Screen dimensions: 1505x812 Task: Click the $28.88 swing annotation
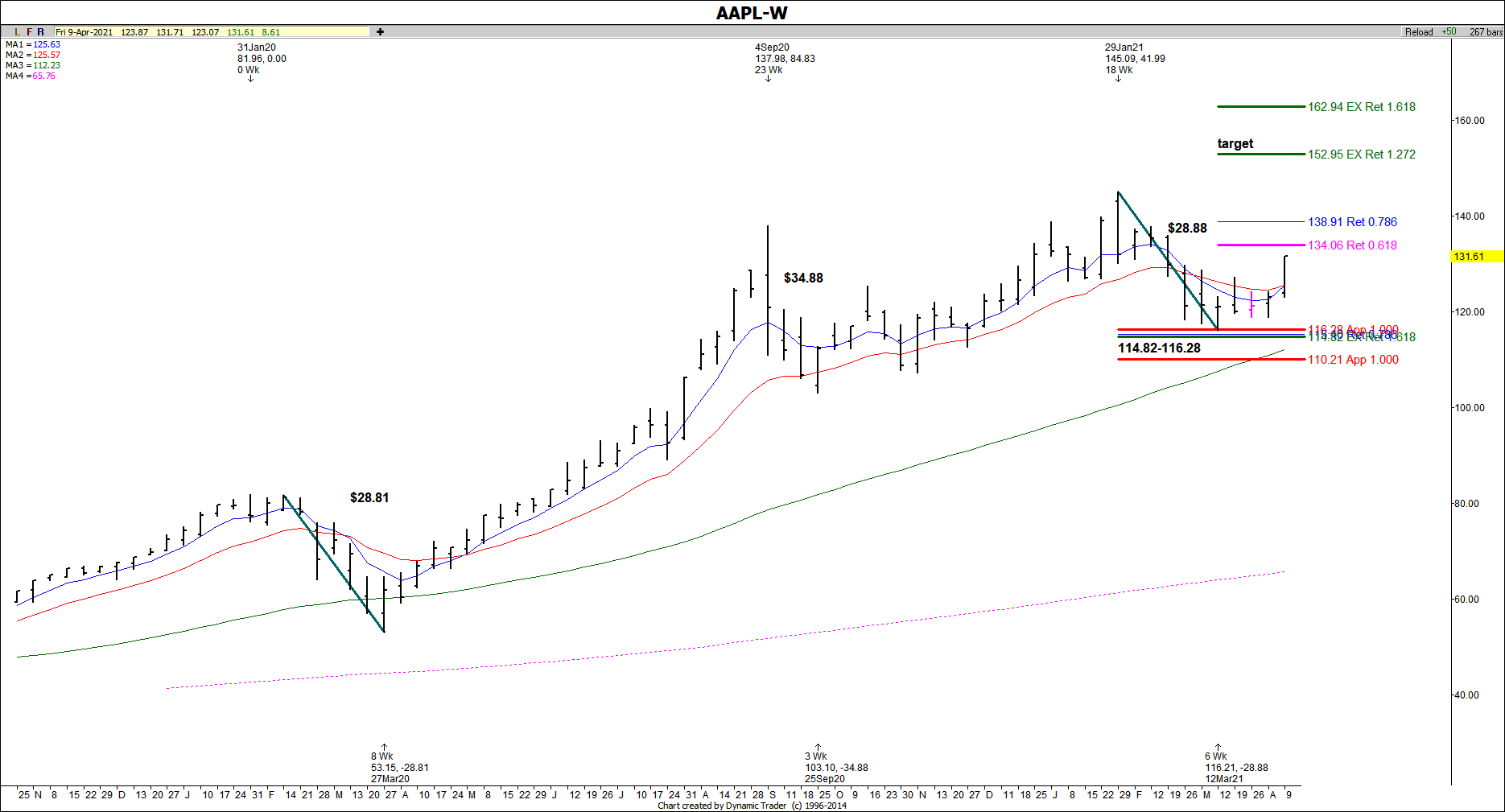[1187, 228]
